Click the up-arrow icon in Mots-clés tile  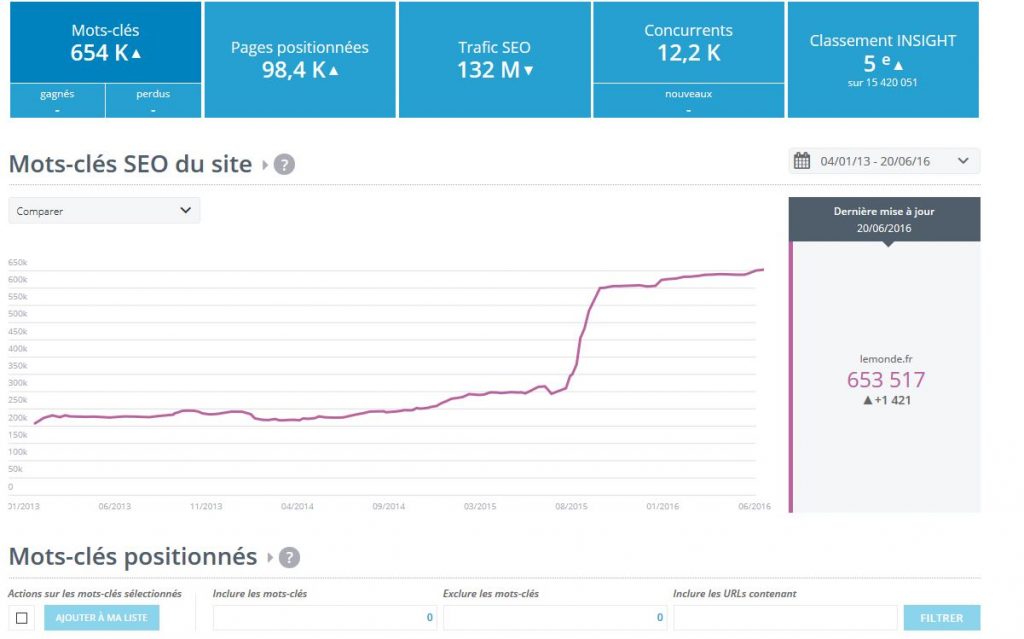point(136,54)
